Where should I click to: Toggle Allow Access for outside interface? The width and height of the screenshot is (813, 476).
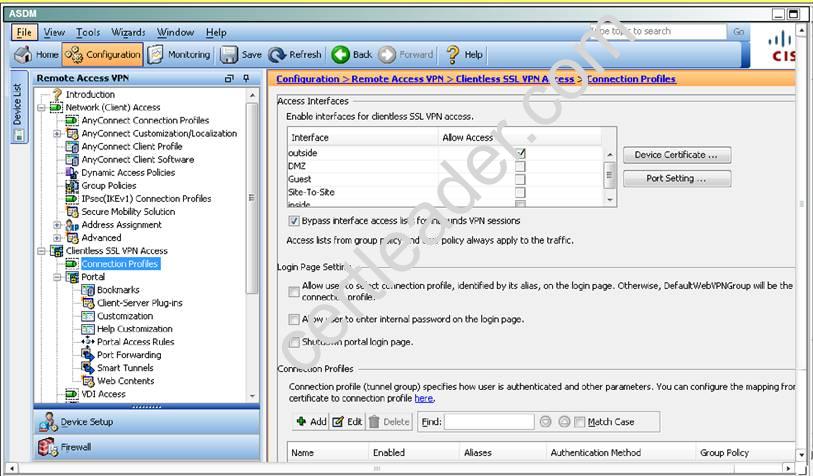click(x=520, y=153)
